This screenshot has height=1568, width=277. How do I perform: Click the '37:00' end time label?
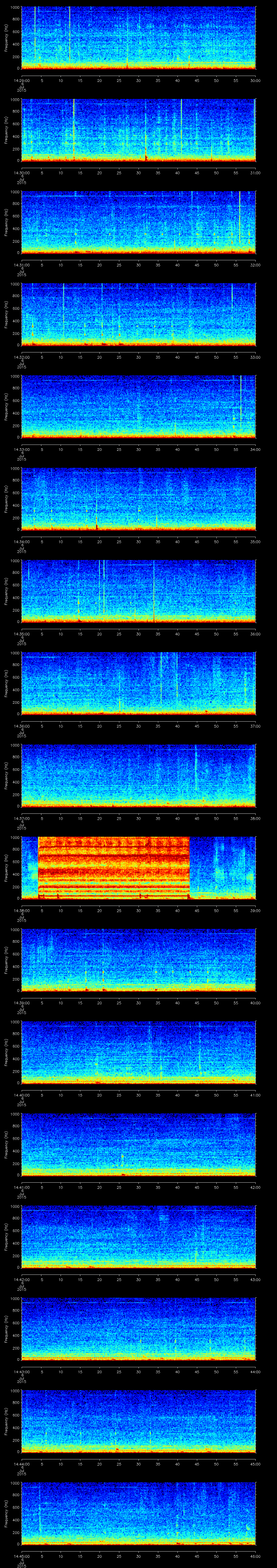point(255,726)
